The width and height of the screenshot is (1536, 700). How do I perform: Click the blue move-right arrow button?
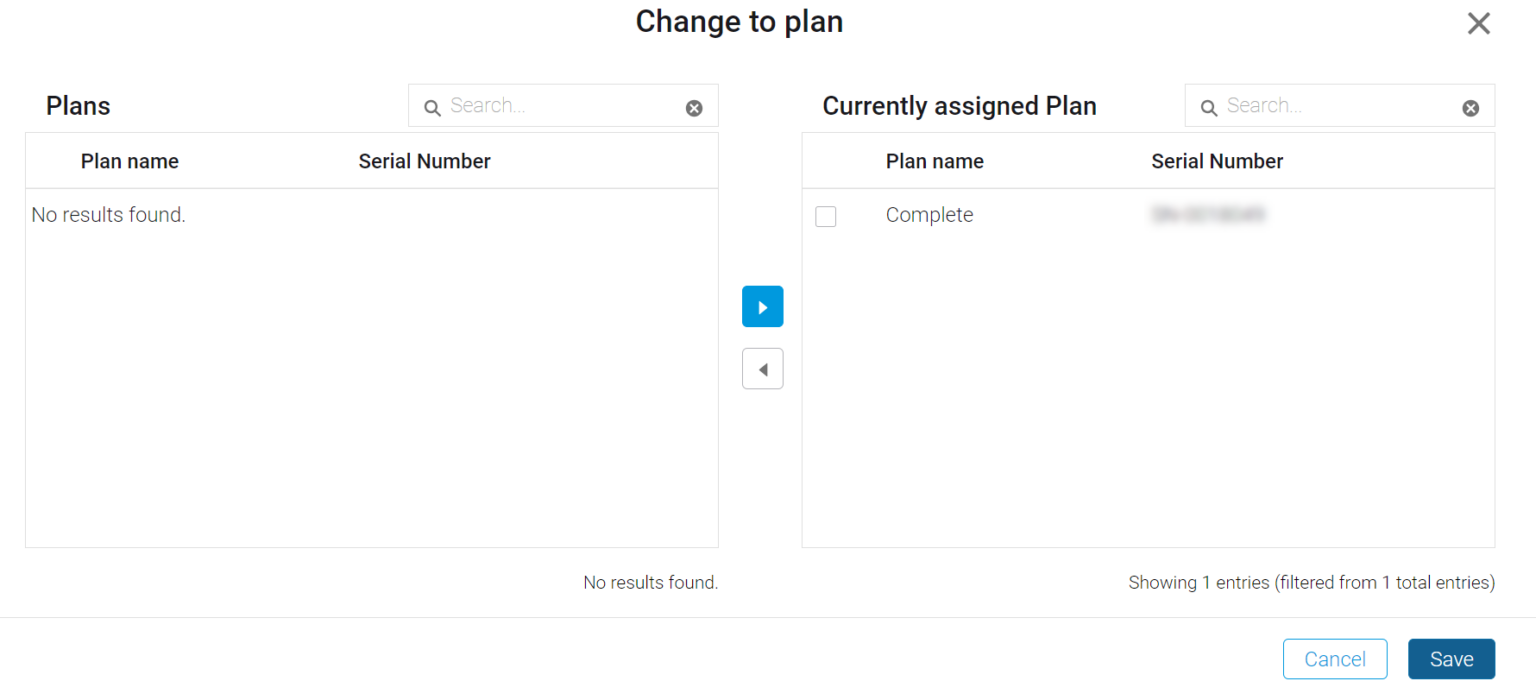coord(762,307)
